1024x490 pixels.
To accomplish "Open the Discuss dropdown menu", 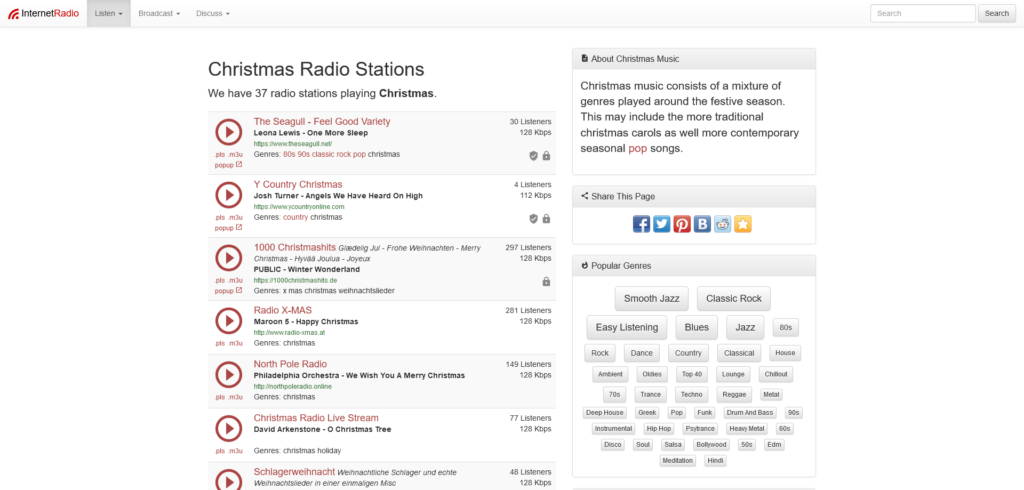I will pyautogui.click(x=213, y=13).
